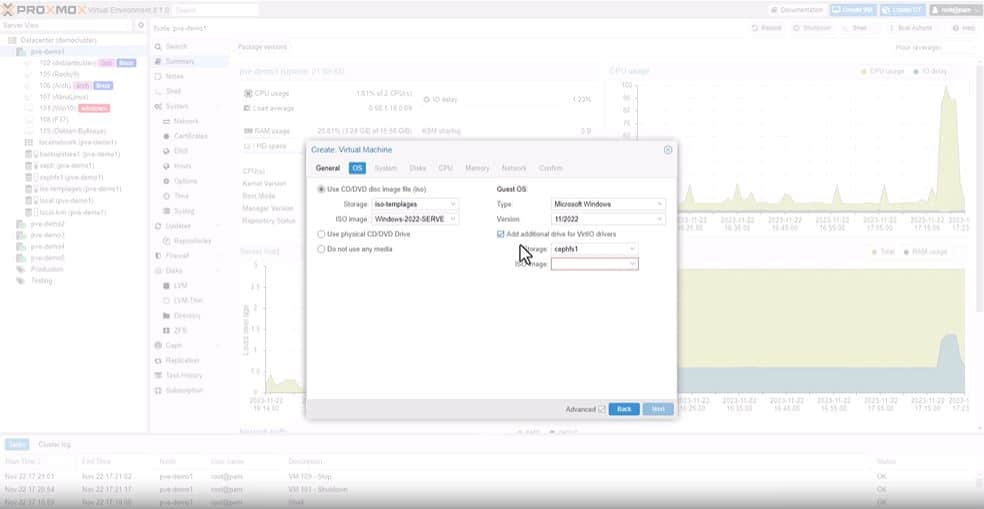Switch to the OS tab
Viewport: 984px width, 509px height.
(x=357, y=168)
